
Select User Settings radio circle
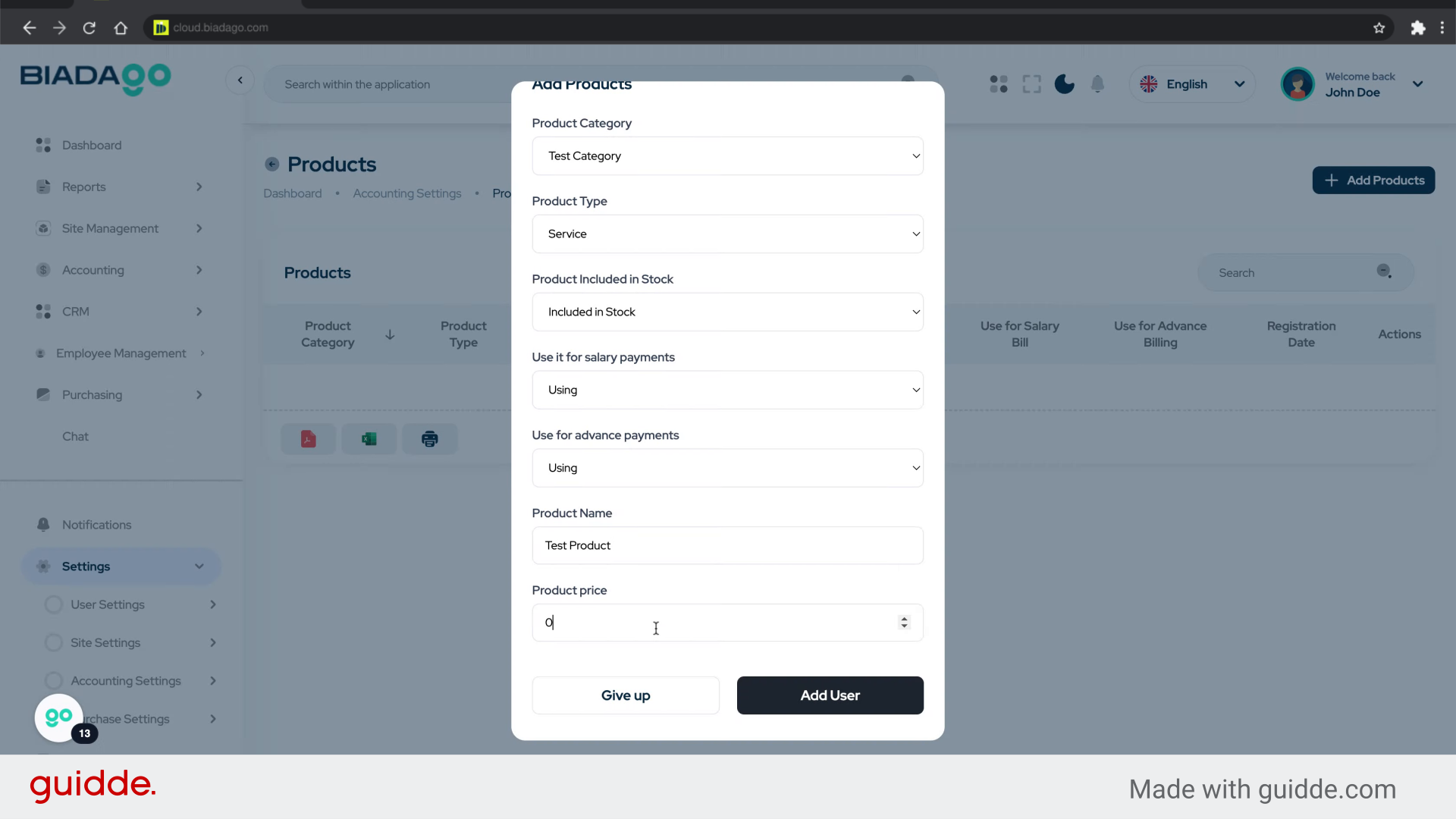coord(53,604)
